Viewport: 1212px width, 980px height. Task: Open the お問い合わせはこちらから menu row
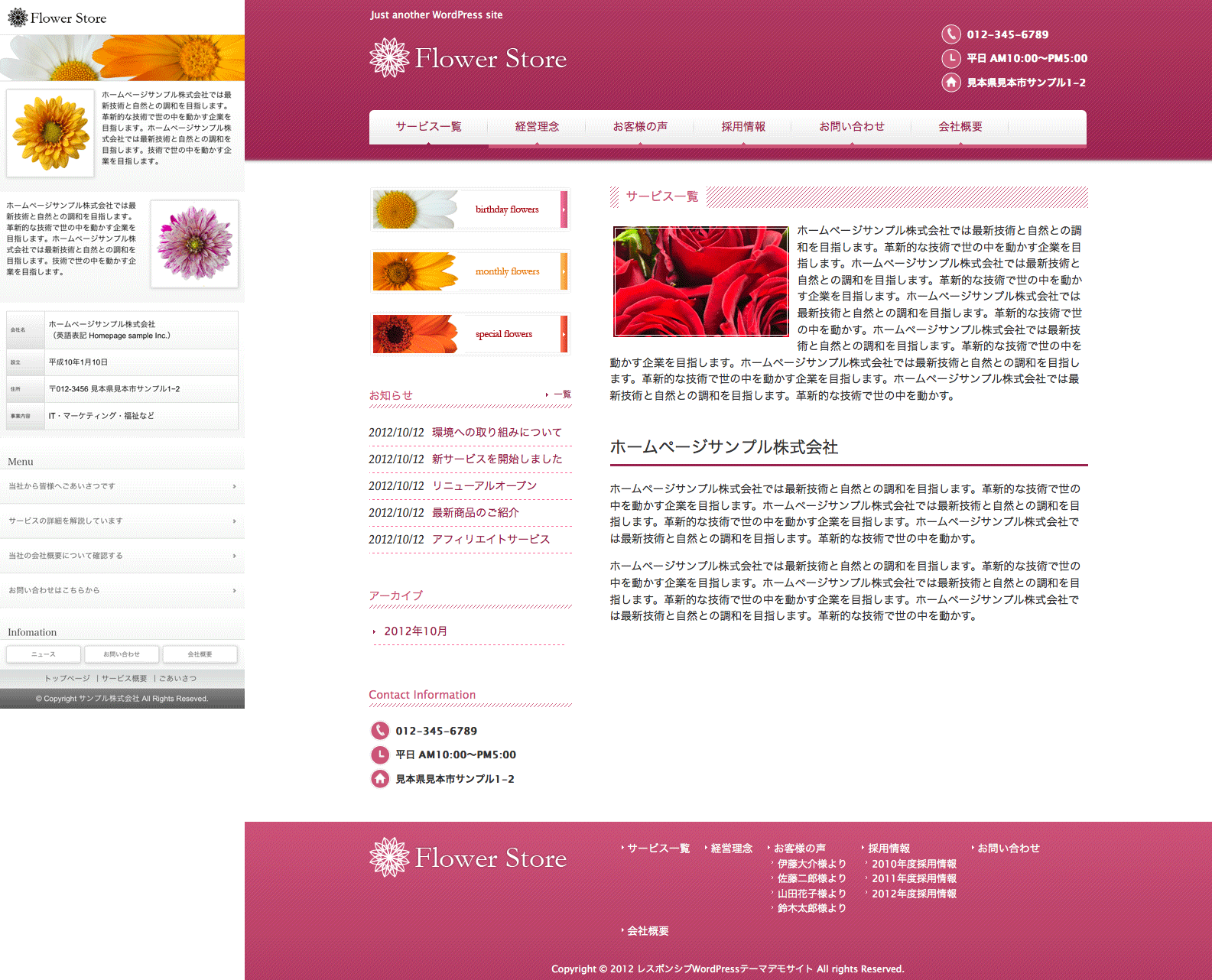click(x=122, y=590)
